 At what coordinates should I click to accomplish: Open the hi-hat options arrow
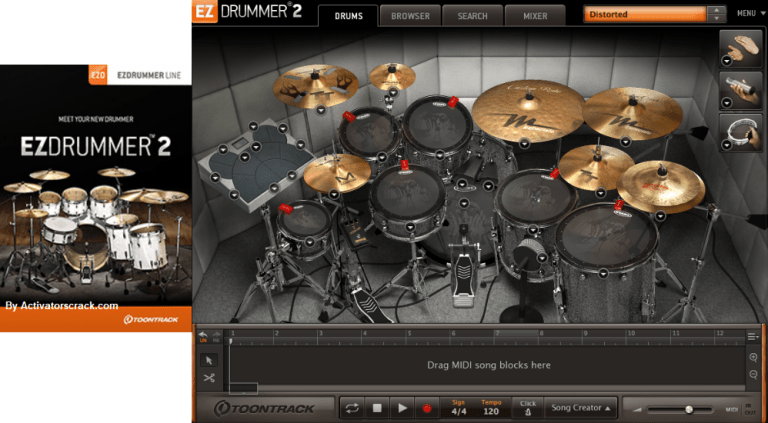[334, 194]
